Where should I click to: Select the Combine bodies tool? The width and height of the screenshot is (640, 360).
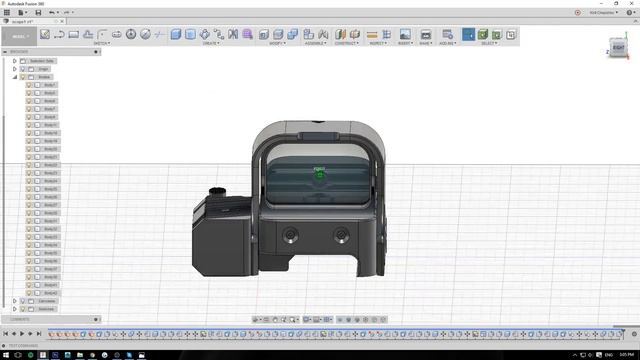tap(293, 34)
